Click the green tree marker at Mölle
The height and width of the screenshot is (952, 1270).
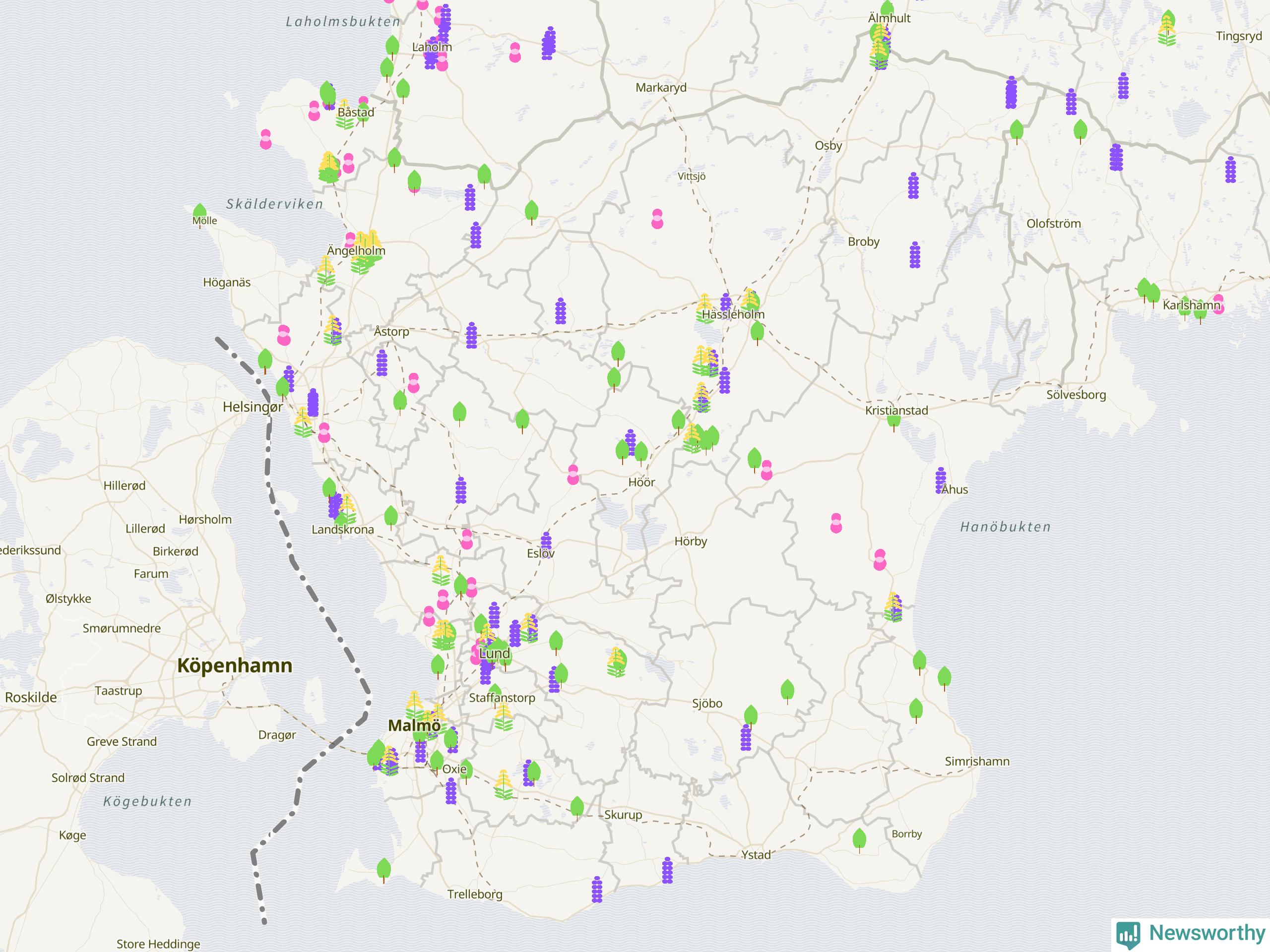tap(200, 215)
